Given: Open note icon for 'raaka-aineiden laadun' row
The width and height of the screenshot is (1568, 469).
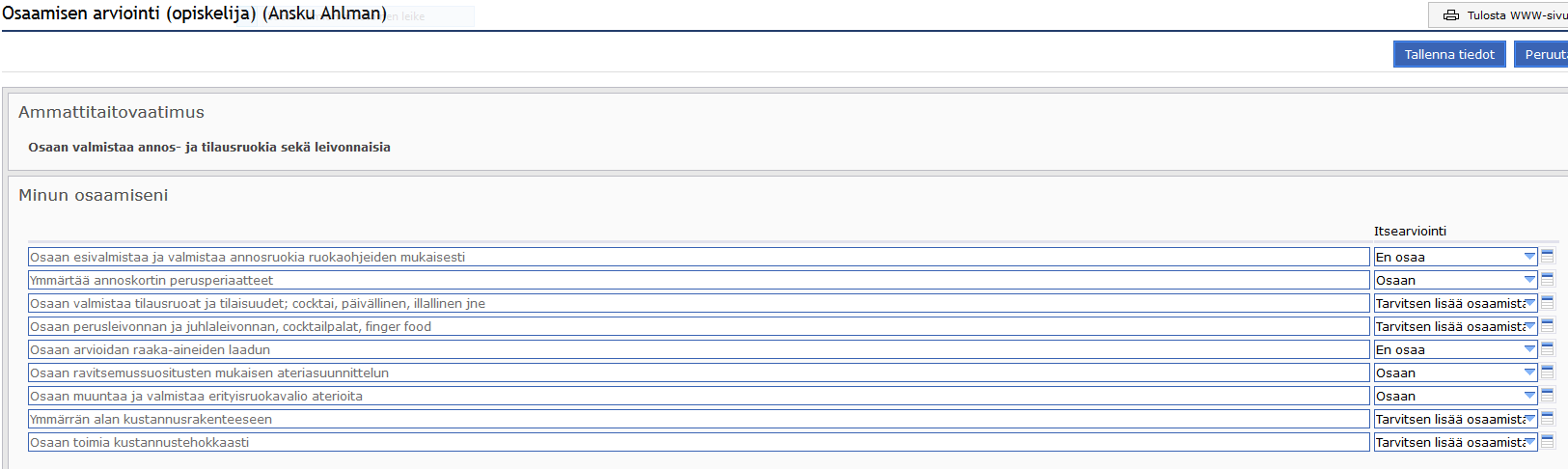Looking at the screenshot, I should click(1548, 348).
